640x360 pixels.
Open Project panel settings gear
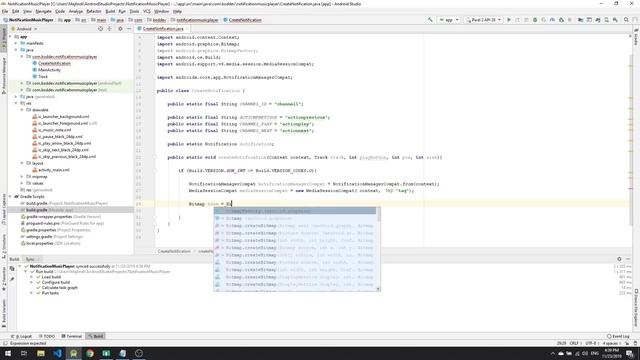(120, 29)
